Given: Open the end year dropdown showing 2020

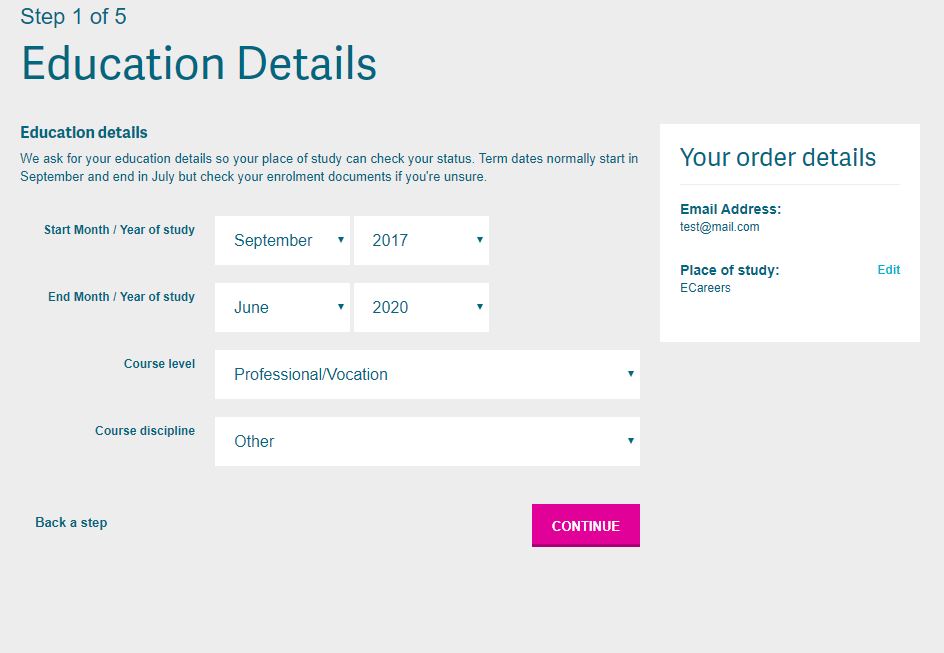Looking at the screenshot, I should pos(421,307).
